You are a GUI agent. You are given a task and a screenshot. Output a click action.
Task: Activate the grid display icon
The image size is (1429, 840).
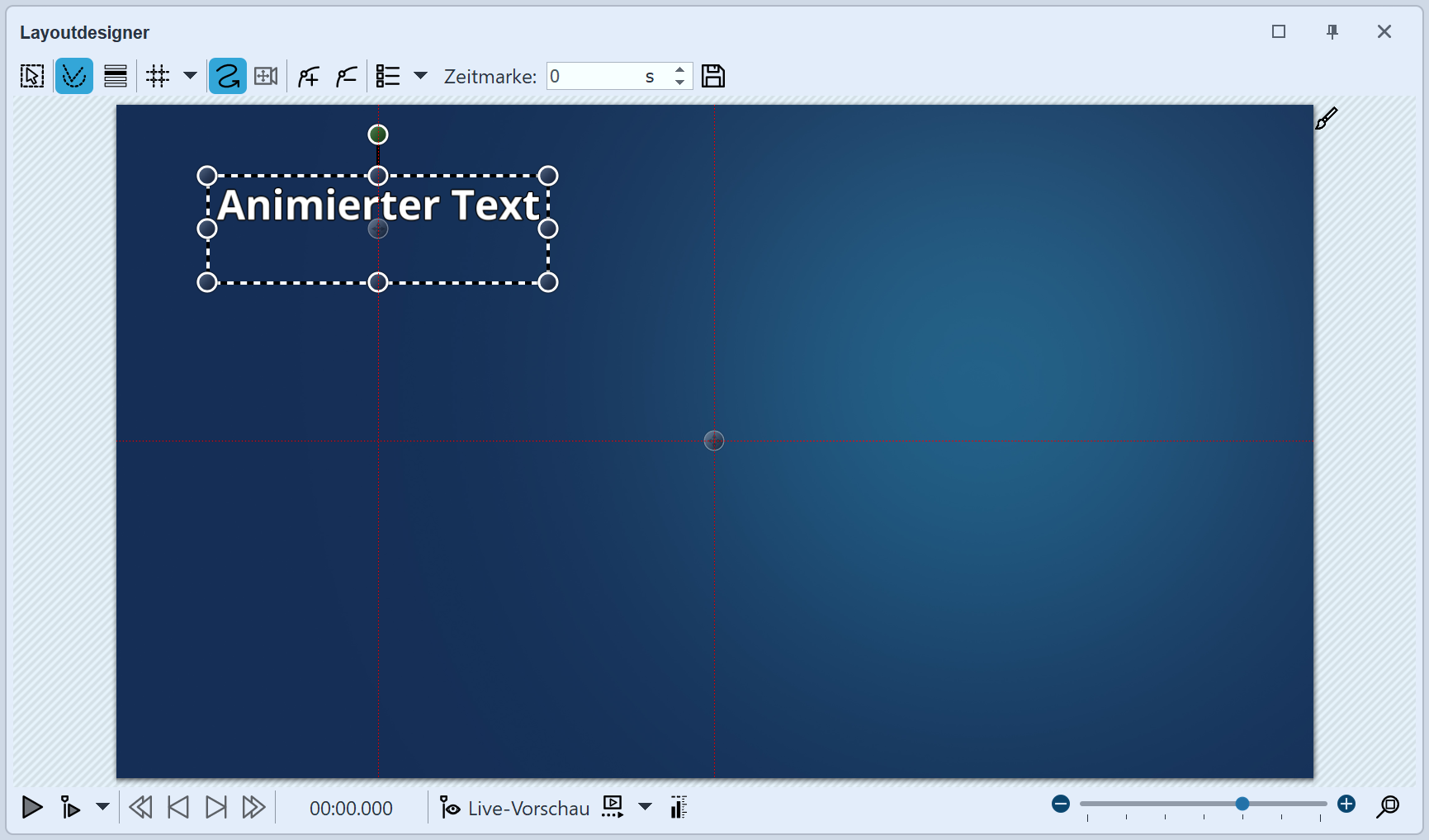[158, 75]
